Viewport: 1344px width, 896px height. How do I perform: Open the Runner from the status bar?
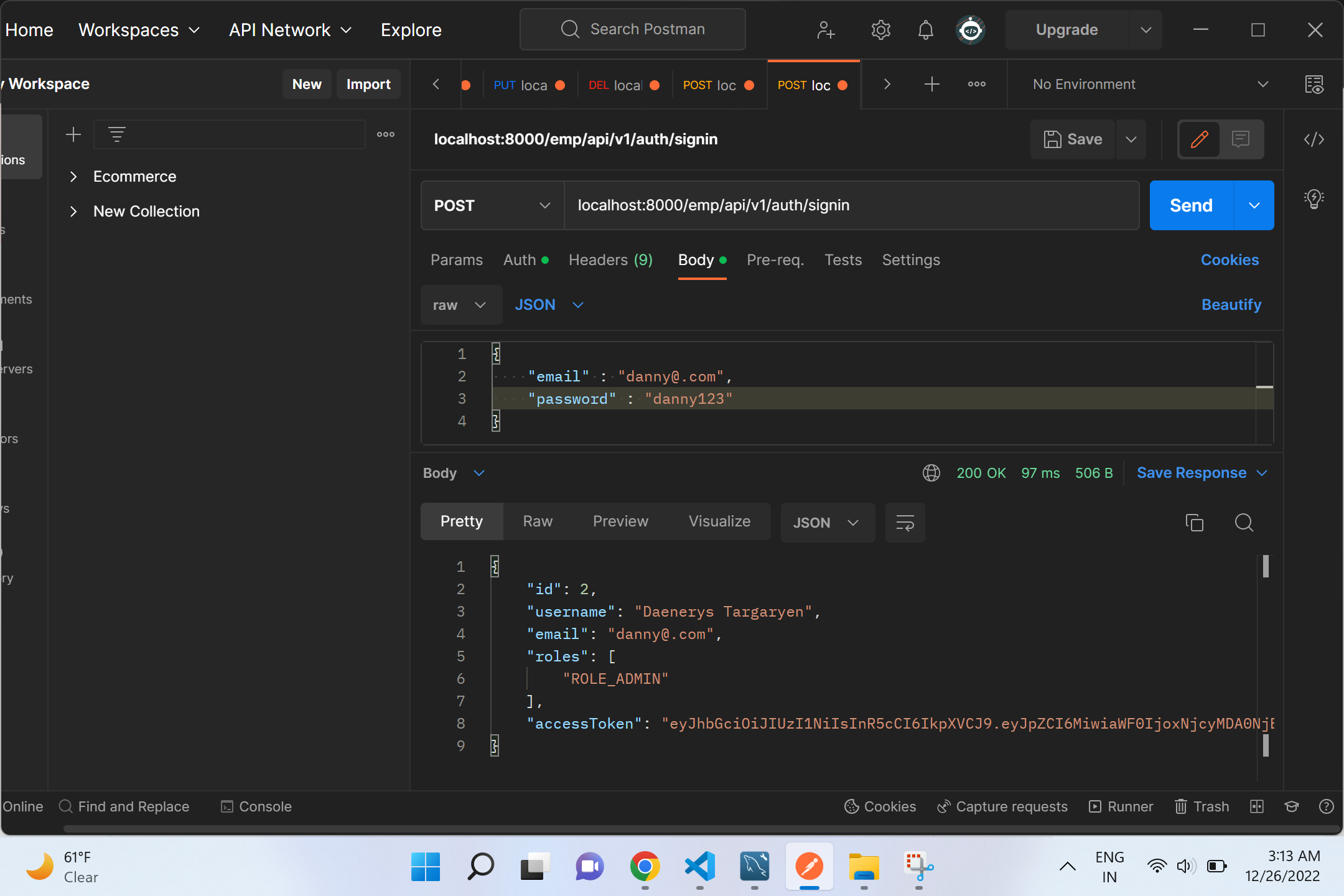(1120, 806)
